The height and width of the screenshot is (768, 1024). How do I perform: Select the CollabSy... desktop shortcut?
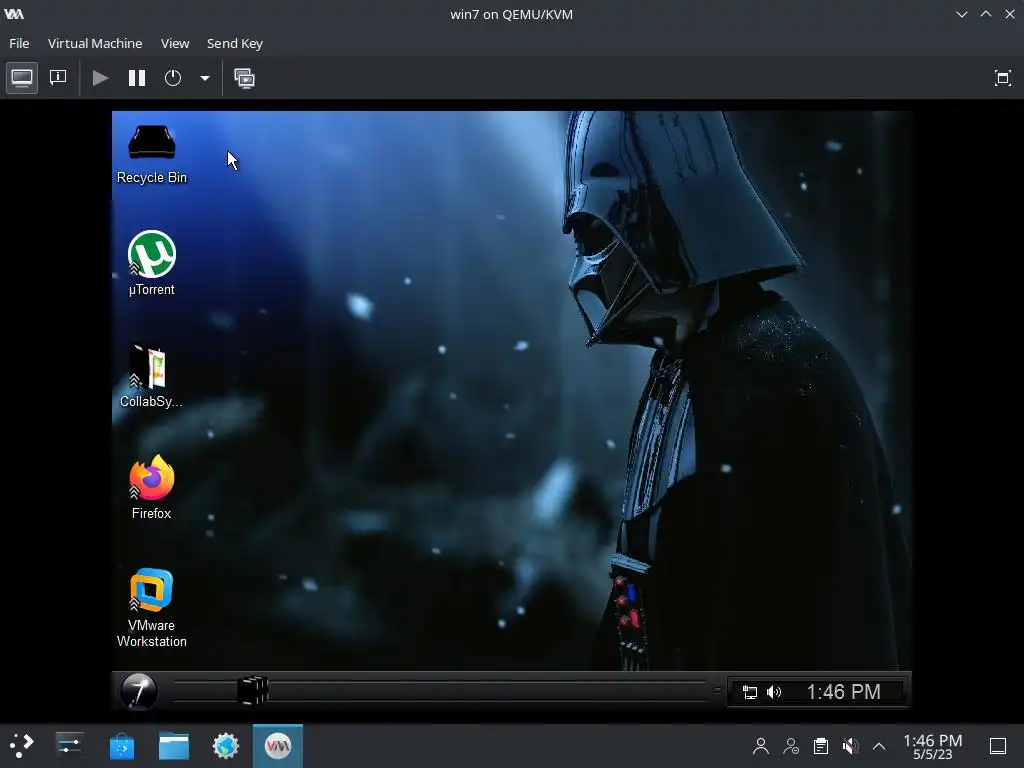[x=151, y=376]
